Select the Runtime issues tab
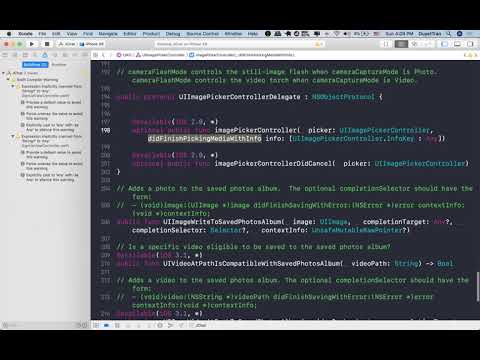Image resolution: width=480 pixels, height=360 pixels. pyautogui.click(x=59, y=64)
